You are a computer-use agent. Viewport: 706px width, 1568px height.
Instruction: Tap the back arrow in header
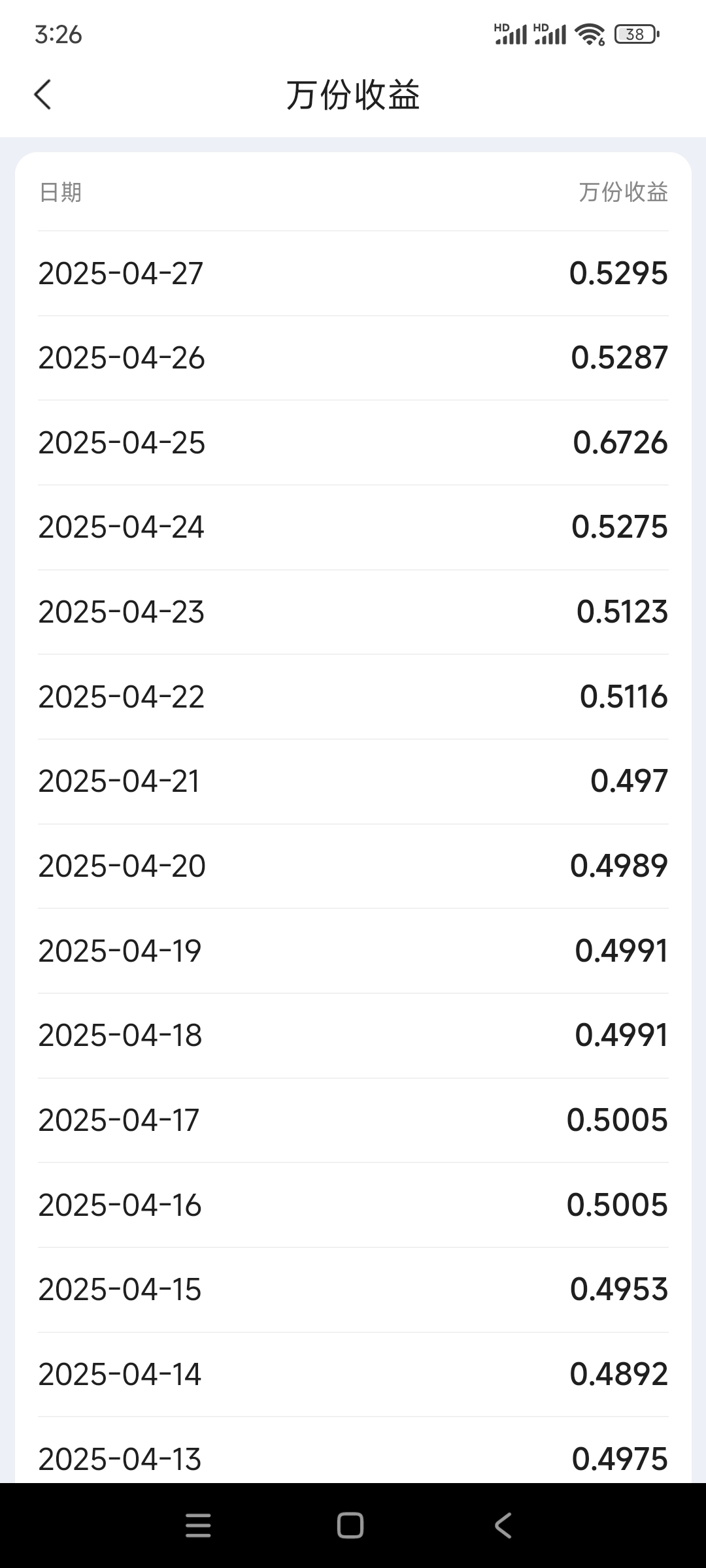point(42,95)
